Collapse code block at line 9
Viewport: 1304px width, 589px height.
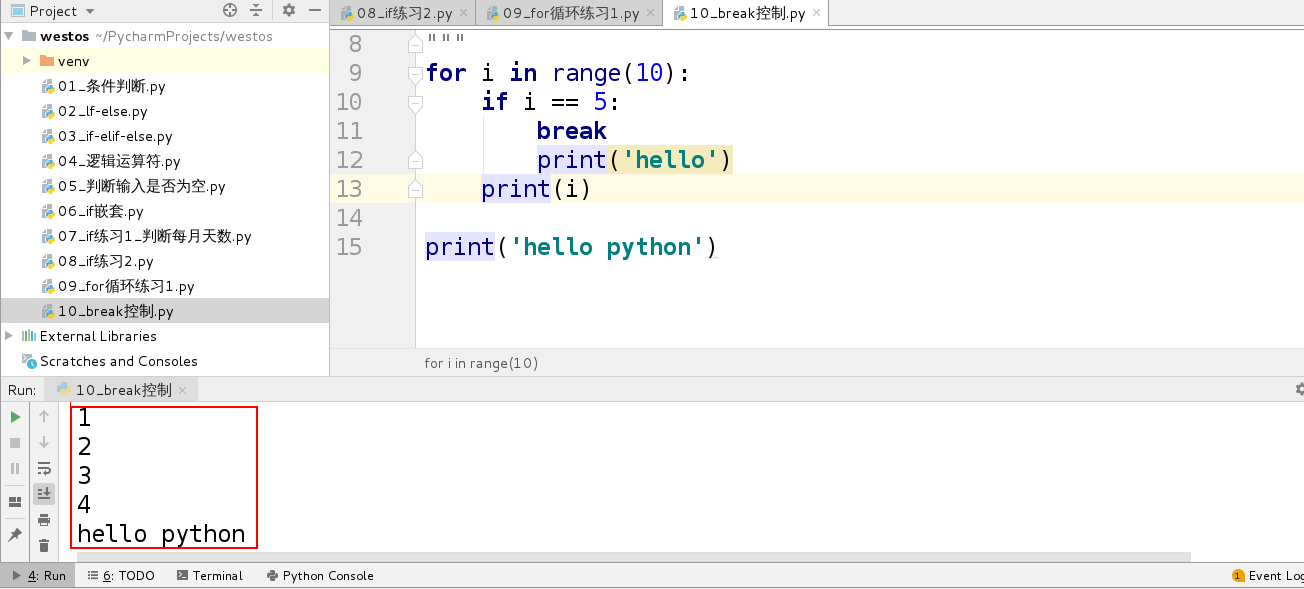pyautogui.click(x=414, y=72)
